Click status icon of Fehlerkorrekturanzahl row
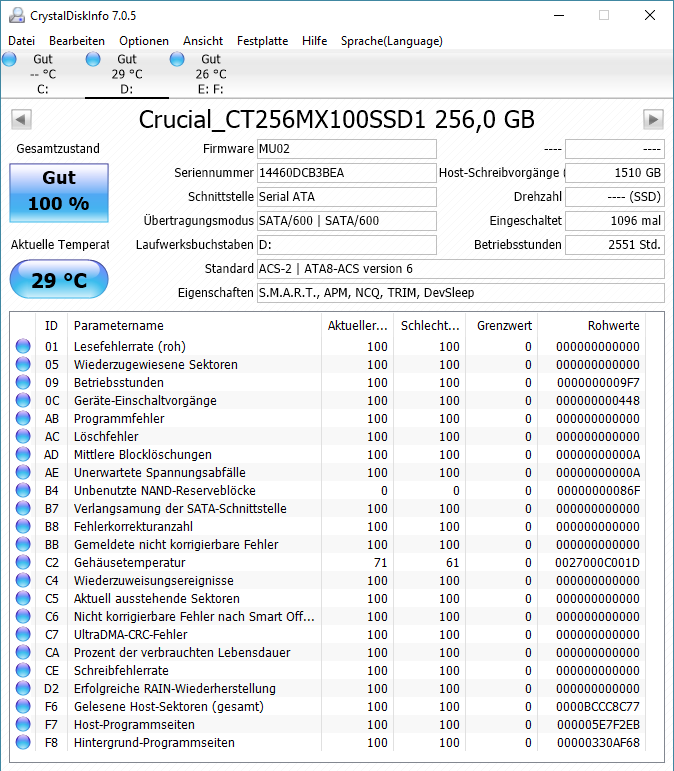674x771 pixels. pos(23,526)
